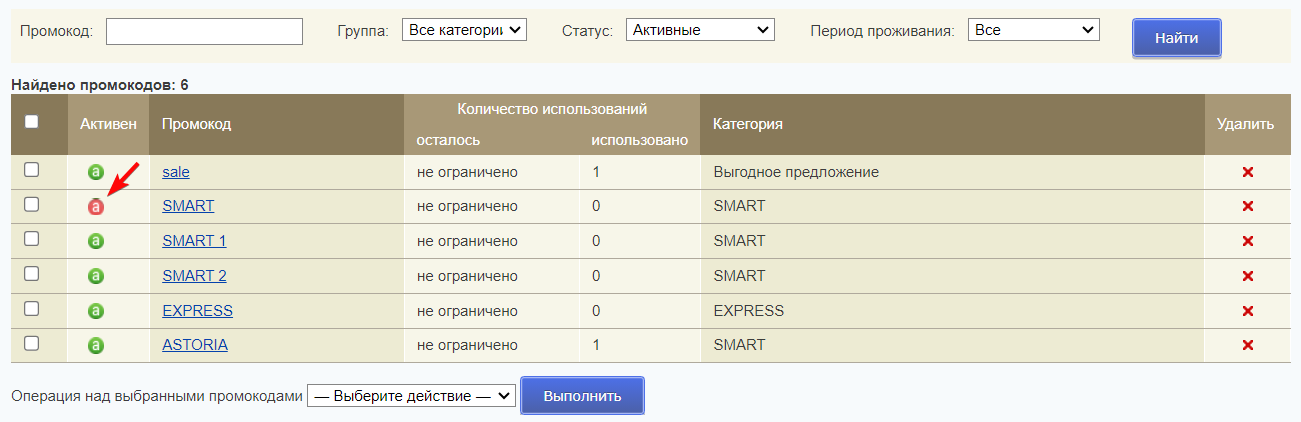The height and width of the screenshot is (422, 1301).
Task: Click the Найти search button
Action: 1176,39
